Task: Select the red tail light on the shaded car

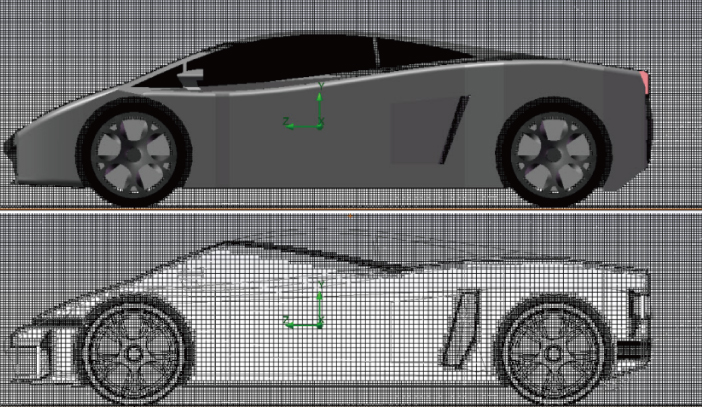Action: click(645, 82)
